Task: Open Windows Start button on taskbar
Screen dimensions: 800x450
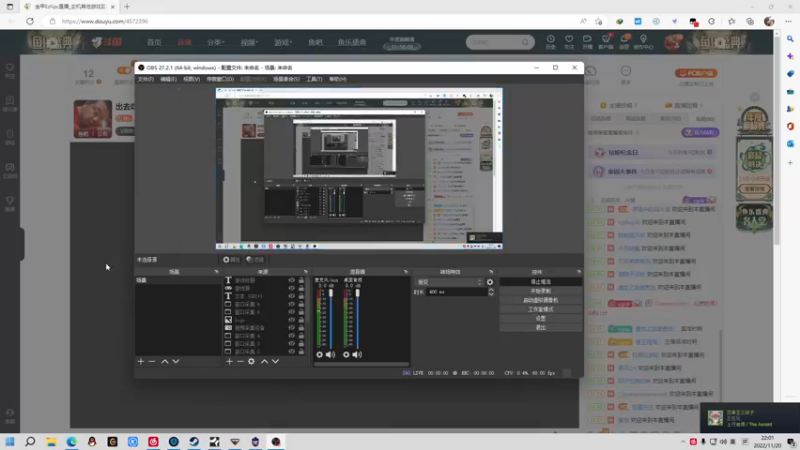Action: click(10, 441)
